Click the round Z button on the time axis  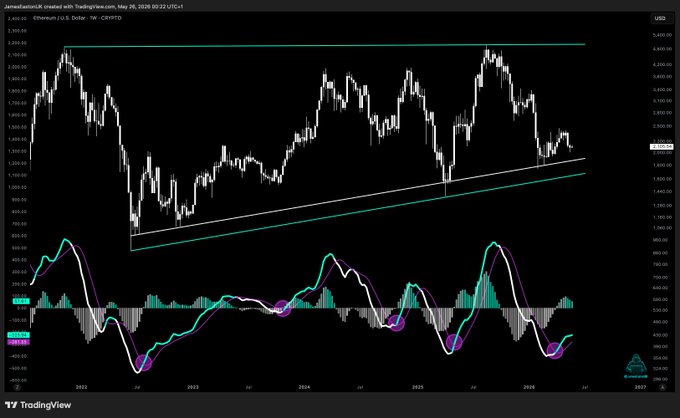(17, 387)
